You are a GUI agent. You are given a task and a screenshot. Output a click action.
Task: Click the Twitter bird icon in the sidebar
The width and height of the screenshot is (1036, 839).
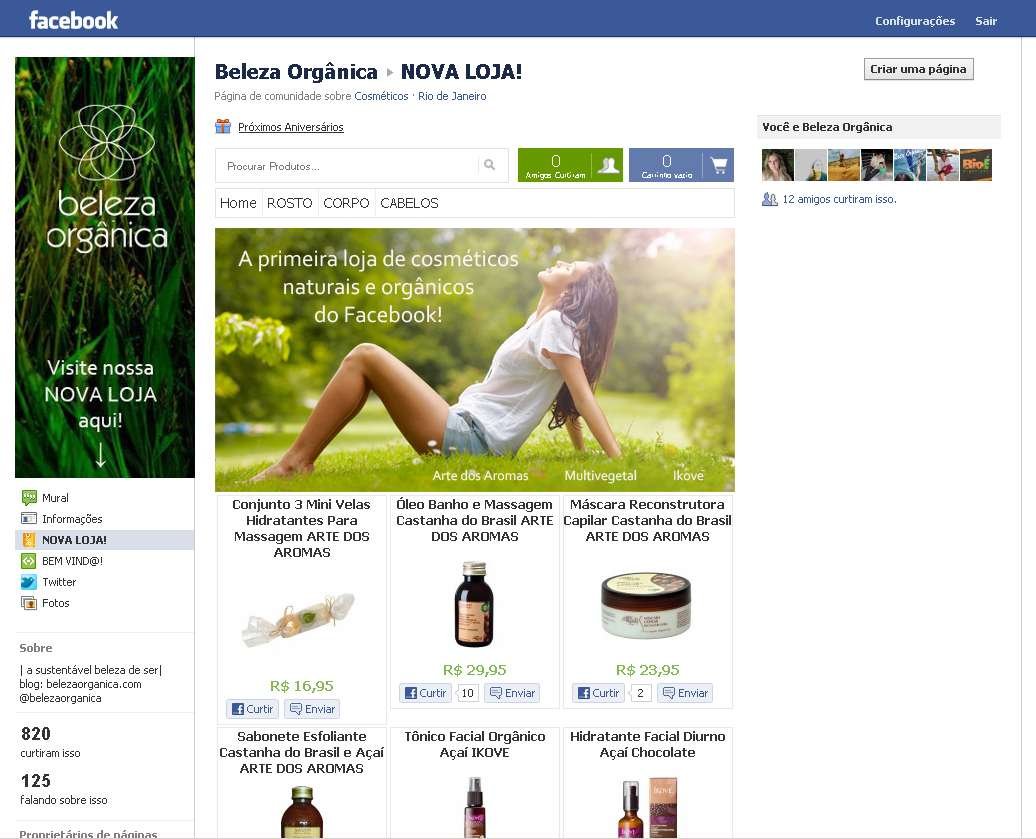(x=29, y=582)
